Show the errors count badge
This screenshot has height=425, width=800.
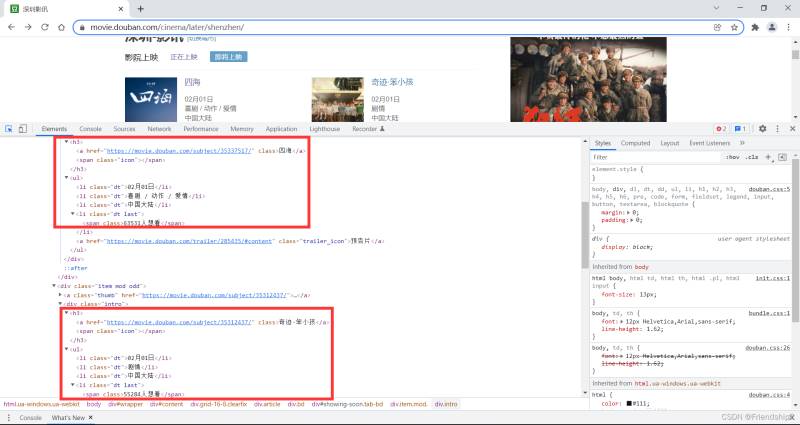coord(721,129)
